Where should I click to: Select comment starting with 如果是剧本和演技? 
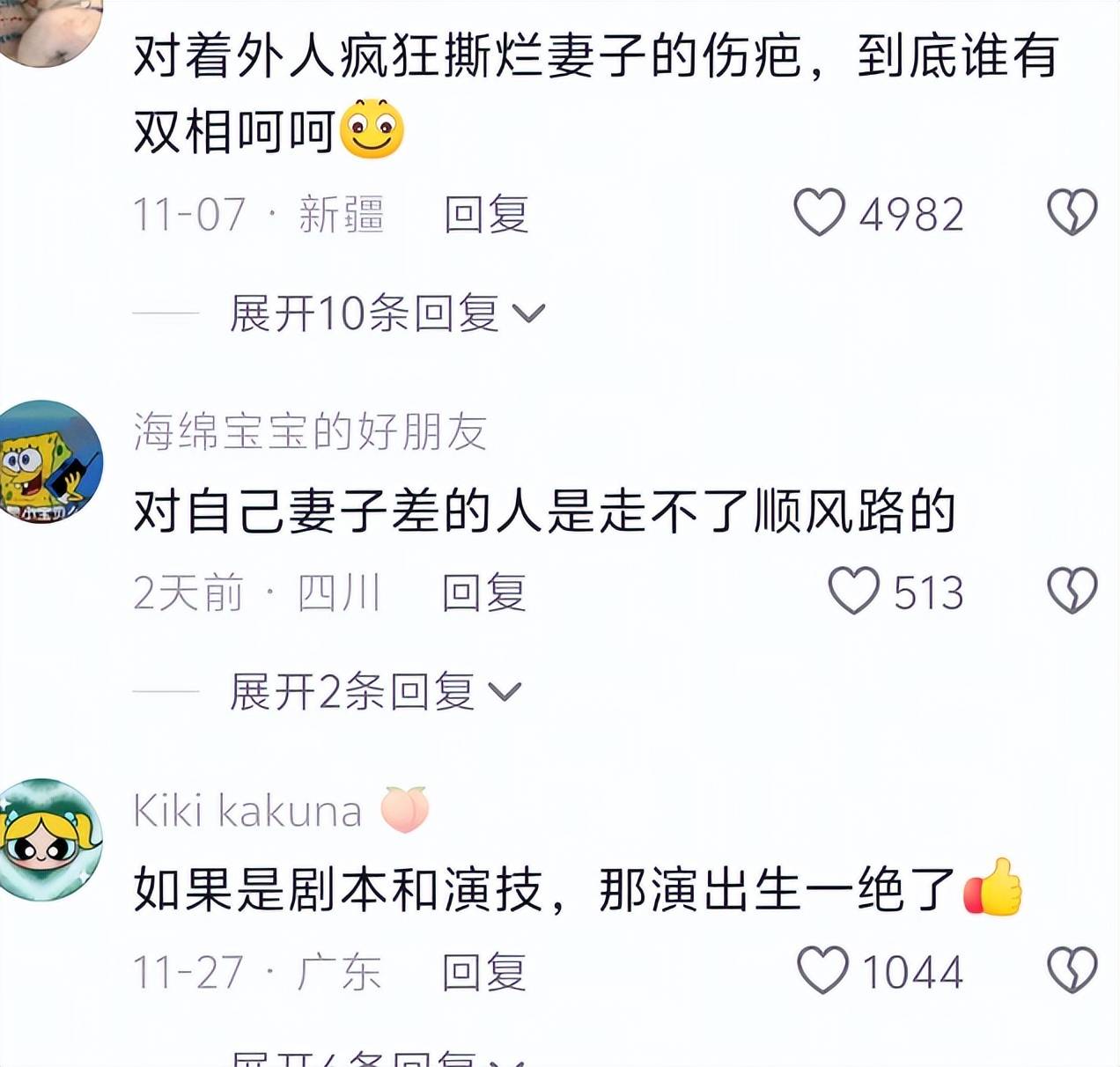[x=578, y=889]
